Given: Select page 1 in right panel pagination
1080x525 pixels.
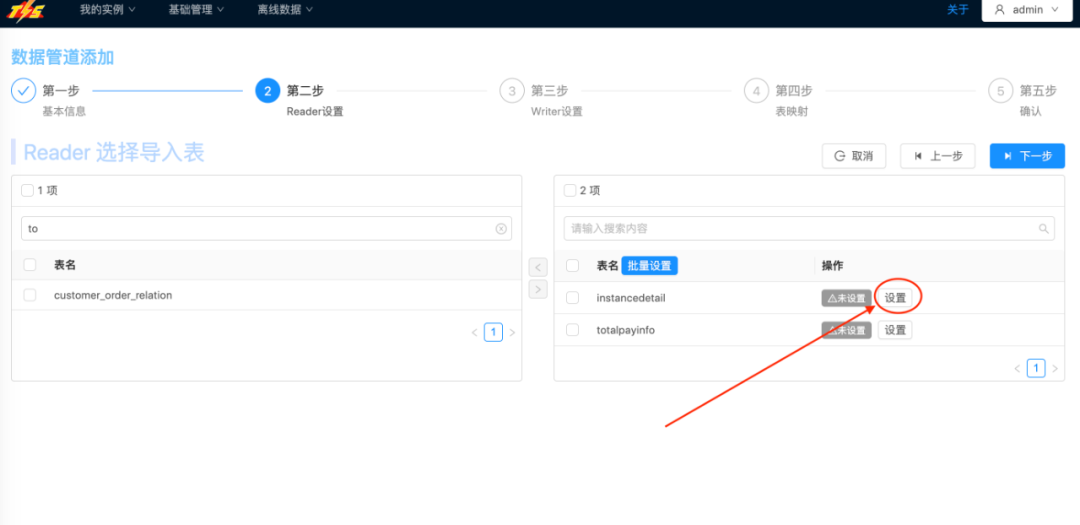Looking at the screenshot, I should click(x=1036, y=369).
